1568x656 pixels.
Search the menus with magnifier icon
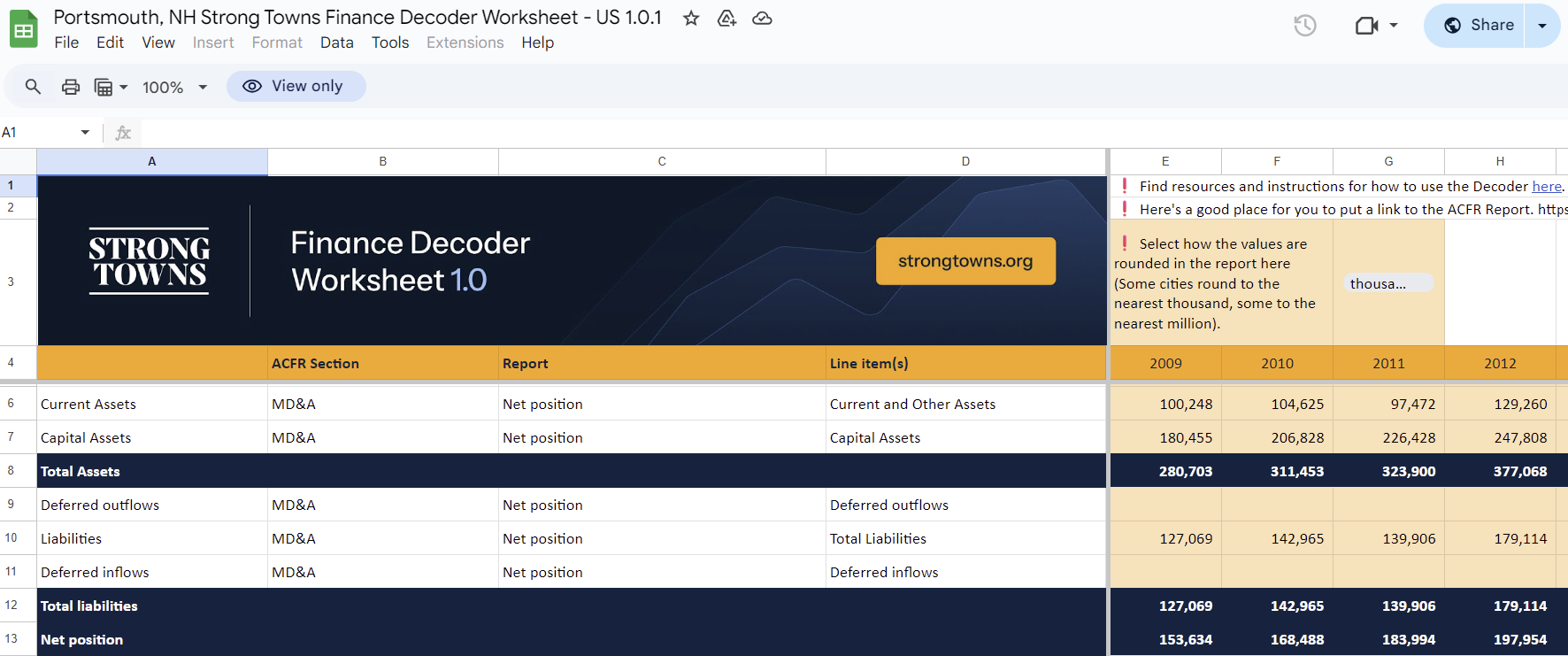pyautogui.click(x=33, y=87)
